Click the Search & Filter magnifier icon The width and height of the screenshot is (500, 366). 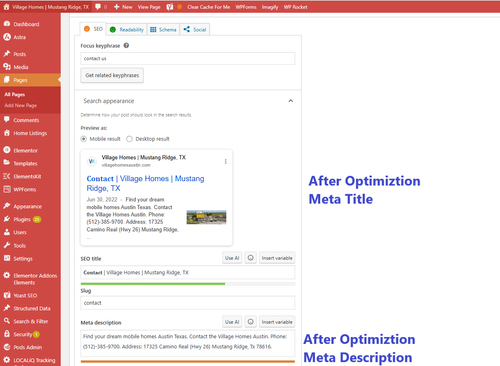pos(7,321)
